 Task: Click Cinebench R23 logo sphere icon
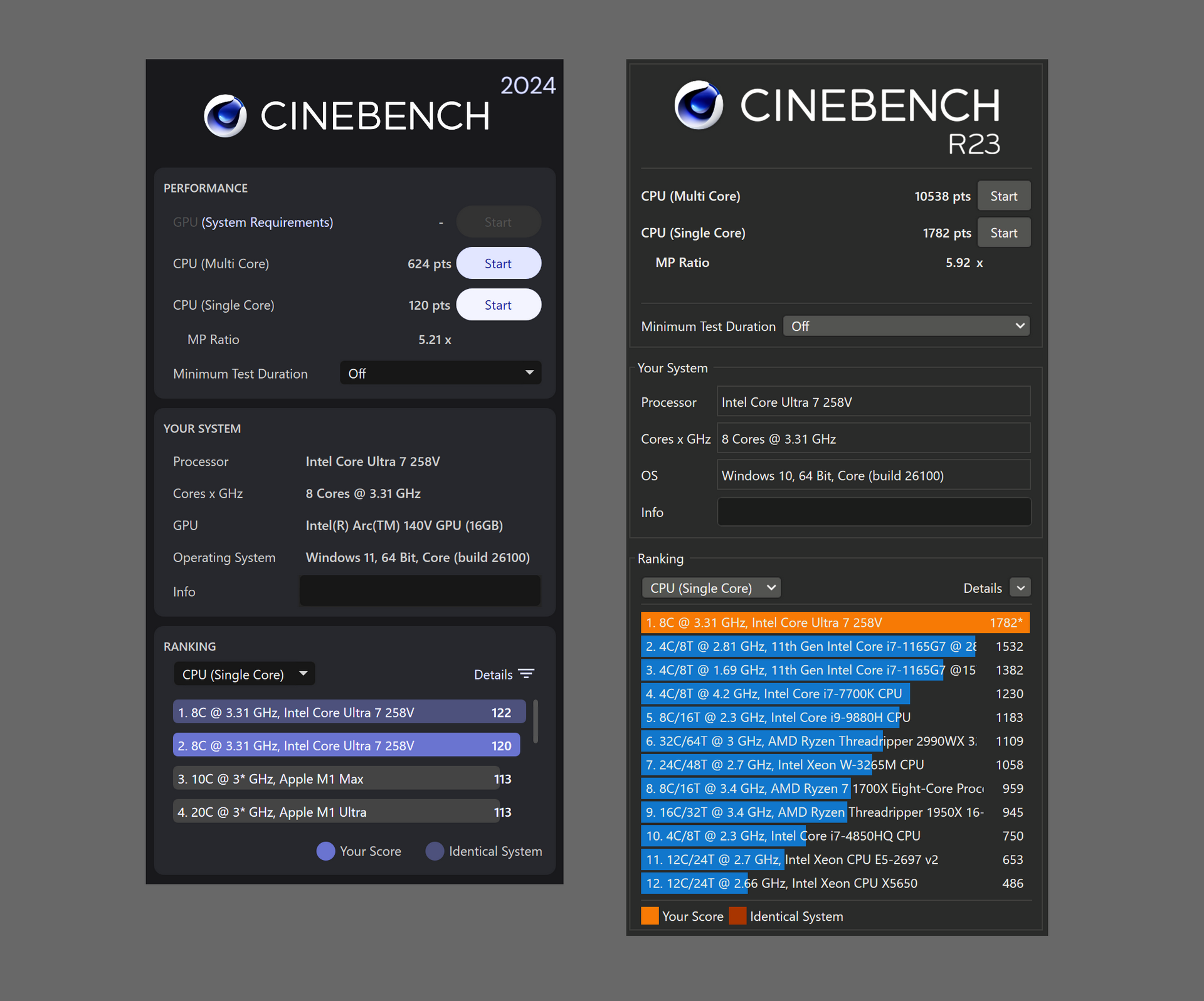[x=699, y=105]
